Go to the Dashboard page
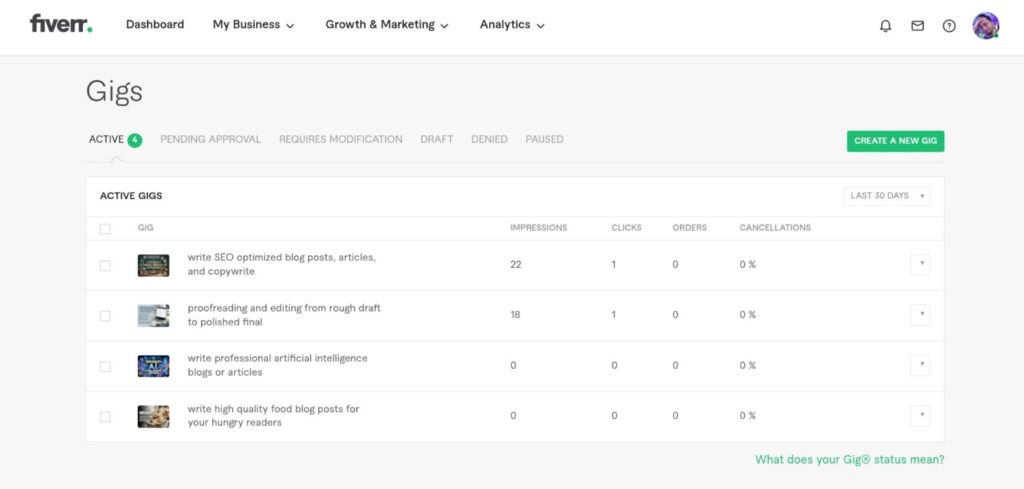 coord(155,24)
